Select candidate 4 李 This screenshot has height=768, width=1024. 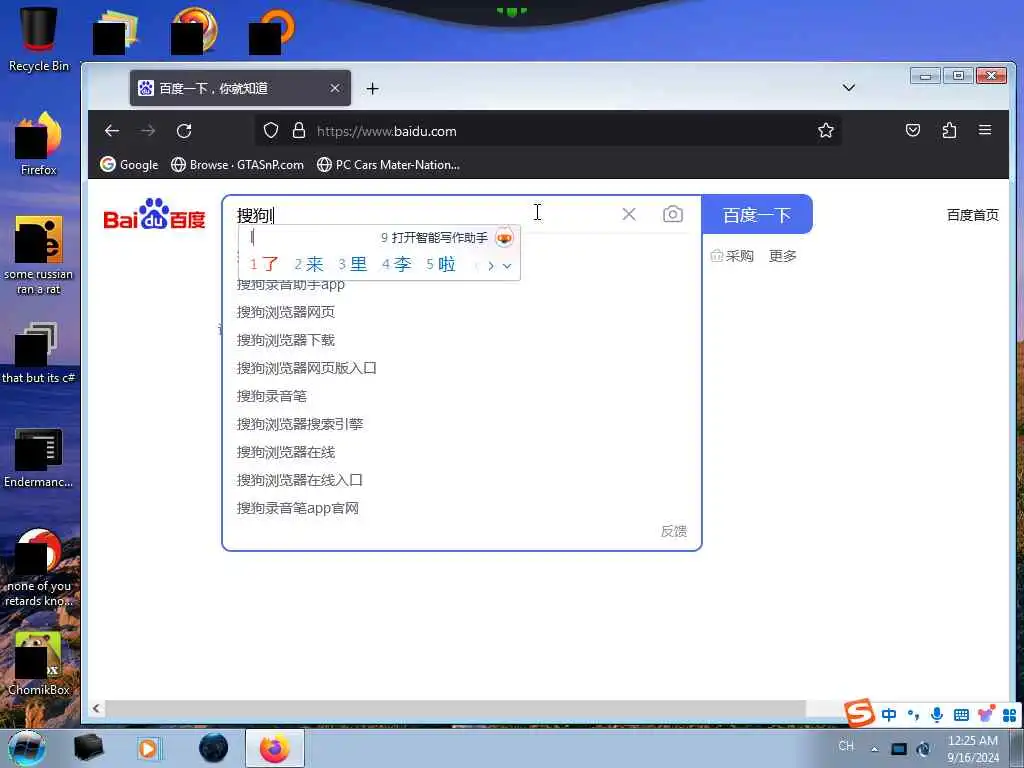pyautogui.click(x=396, y=264)
